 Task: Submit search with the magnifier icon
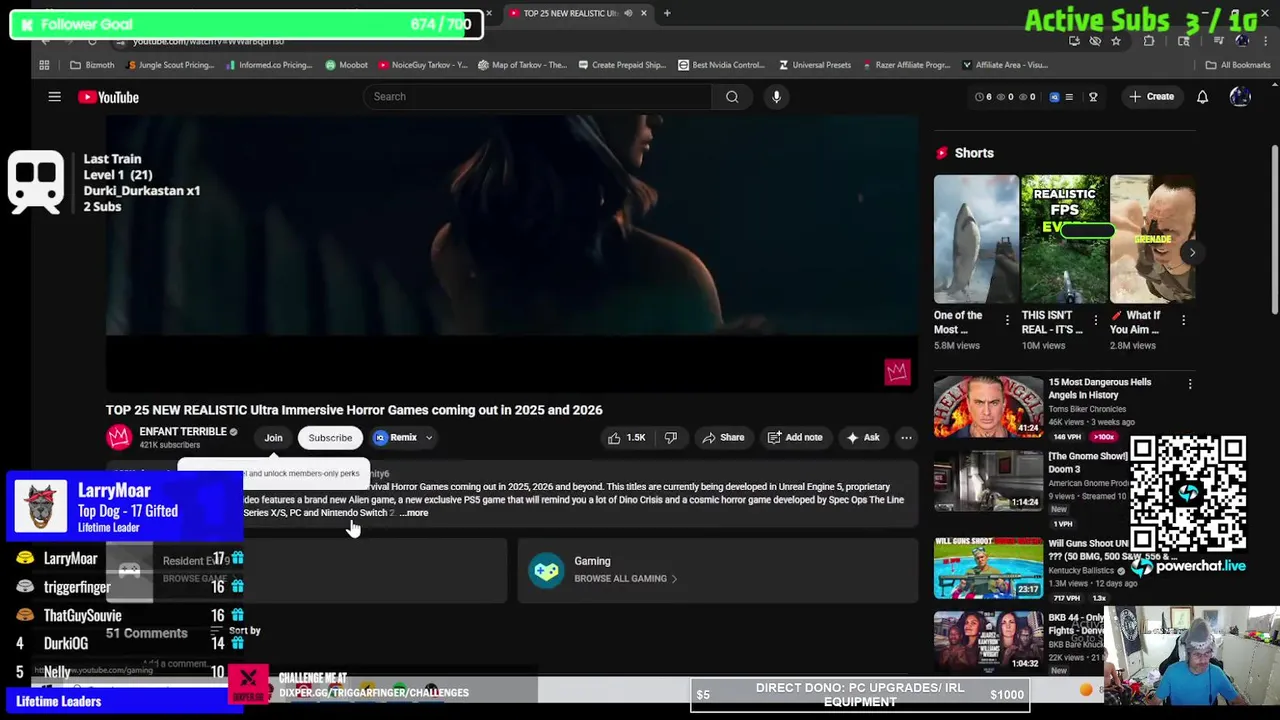(732, 97)
